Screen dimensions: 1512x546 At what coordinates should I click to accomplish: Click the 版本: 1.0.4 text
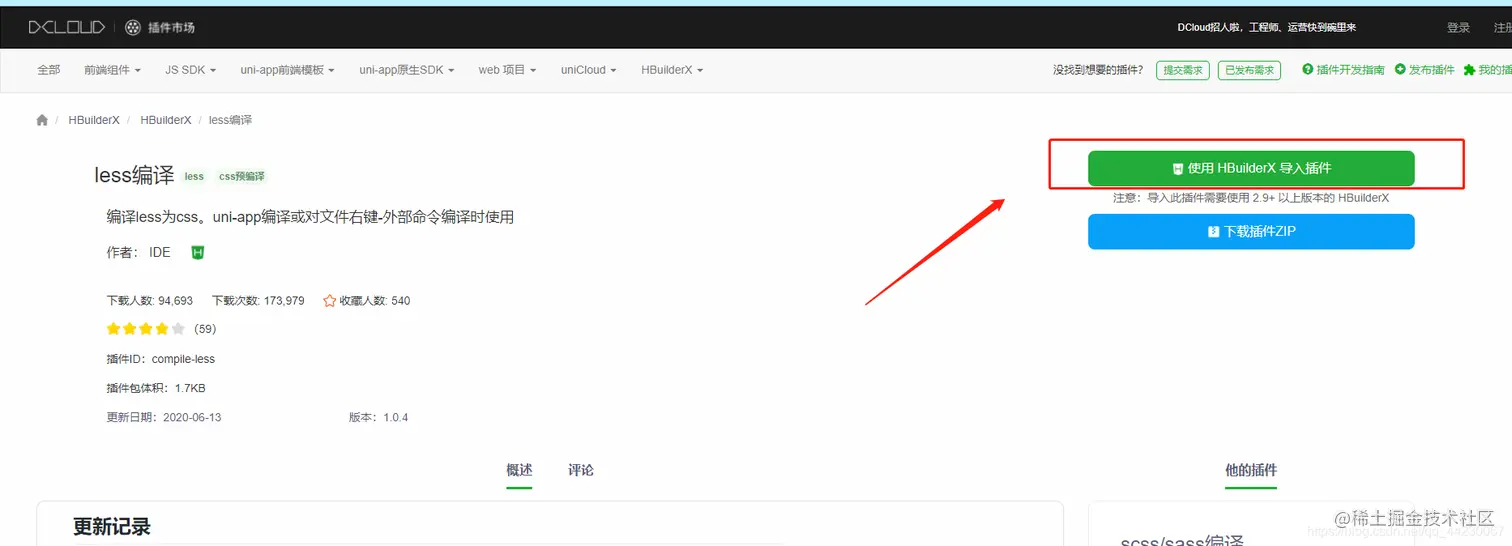[378, 417]
